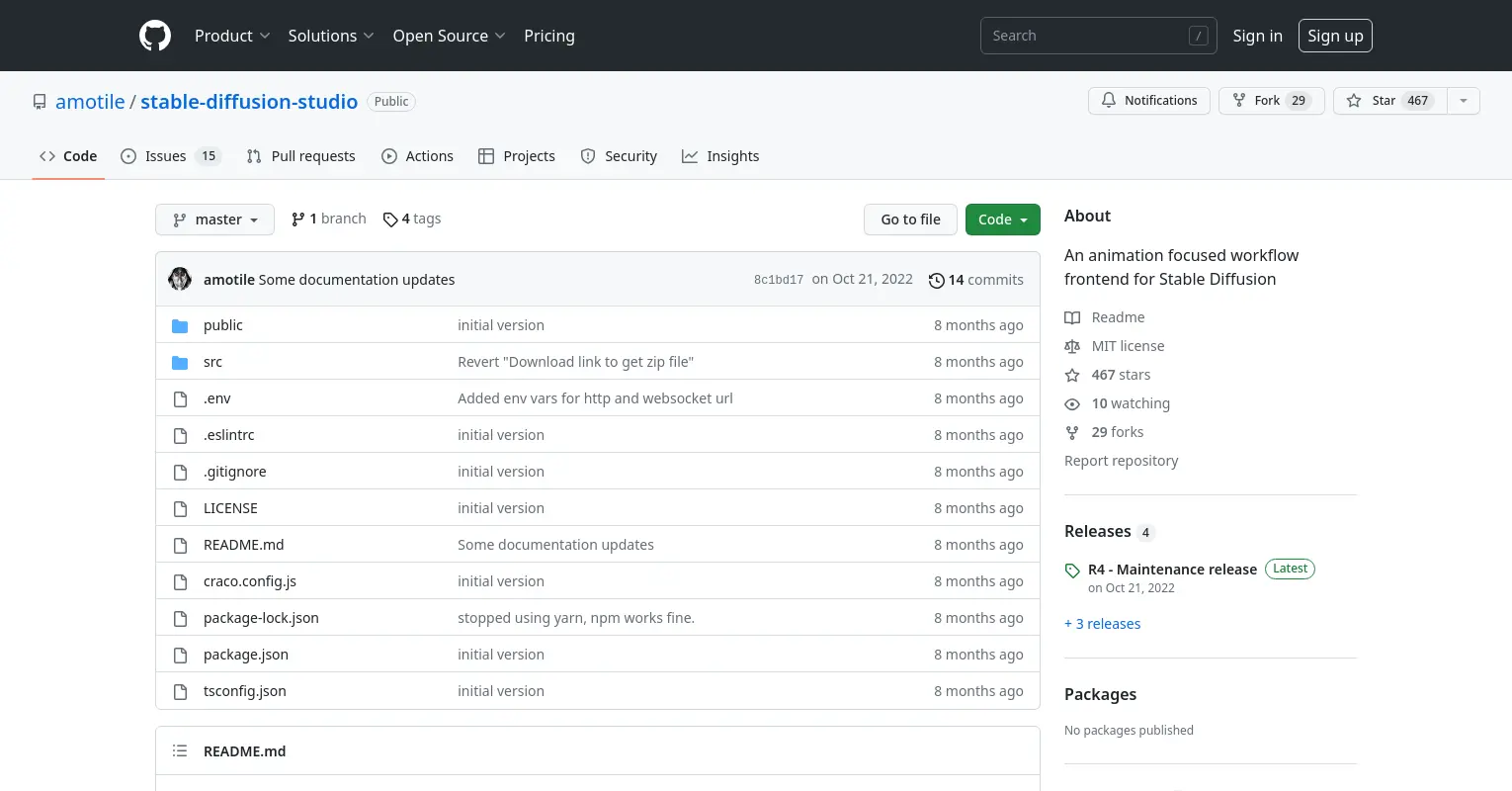1512x791 pixels.
Task: Open the + 3 releases link
Action: (1103, 624)
